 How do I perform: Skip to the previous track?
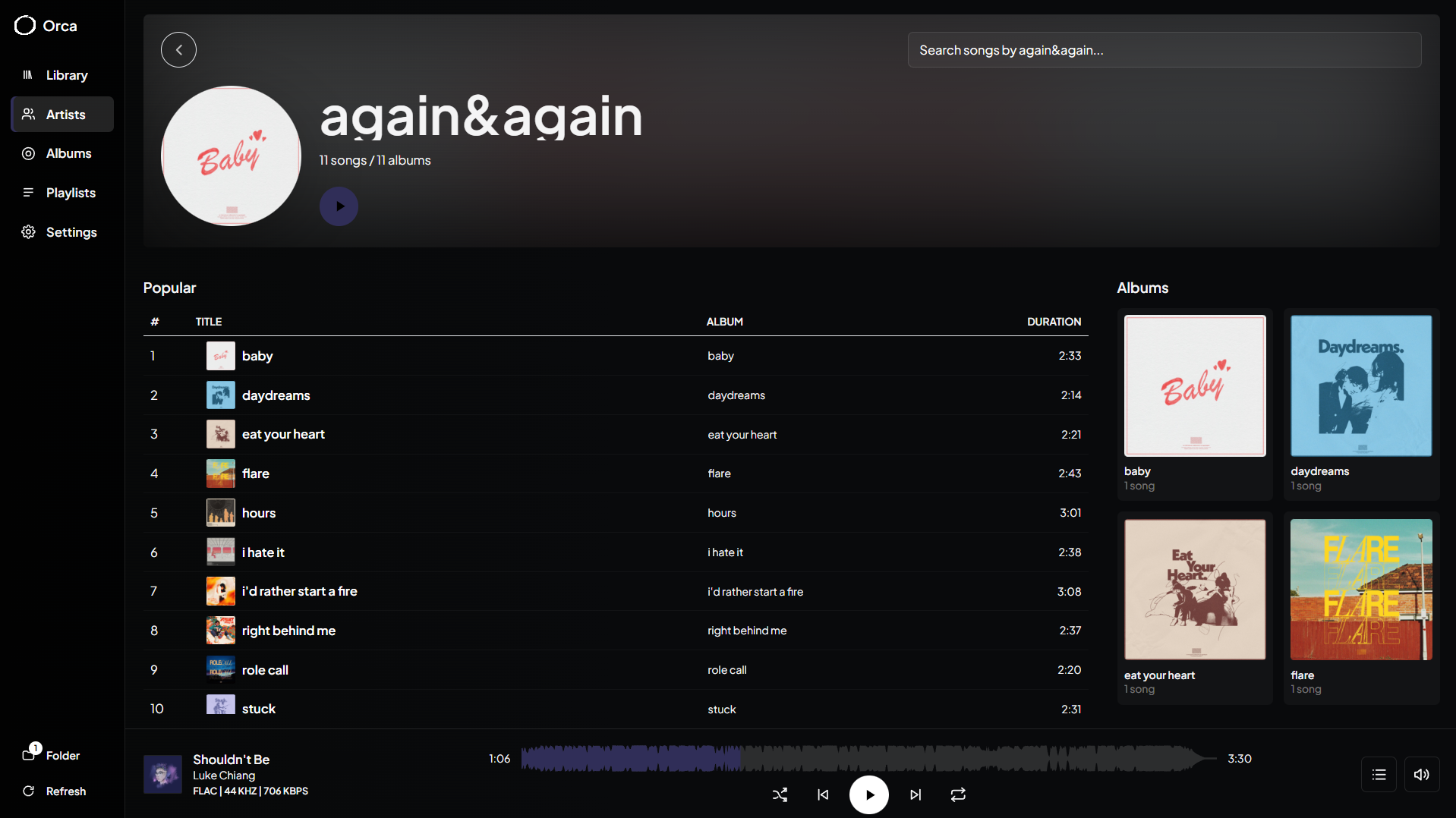[823, 794]
